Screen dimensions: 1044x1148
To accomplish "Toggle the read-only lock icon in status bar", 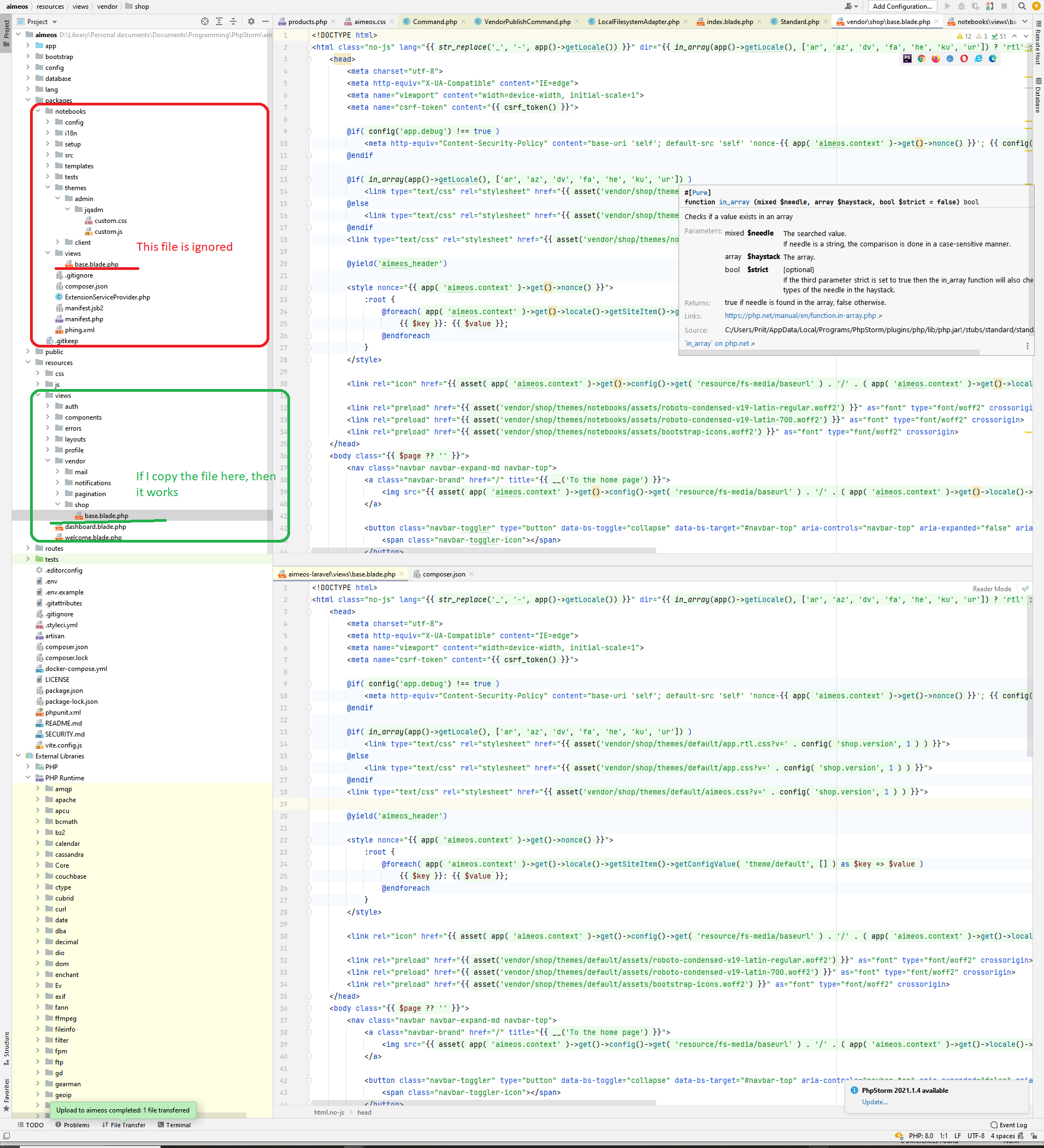I will 1033,1135.
